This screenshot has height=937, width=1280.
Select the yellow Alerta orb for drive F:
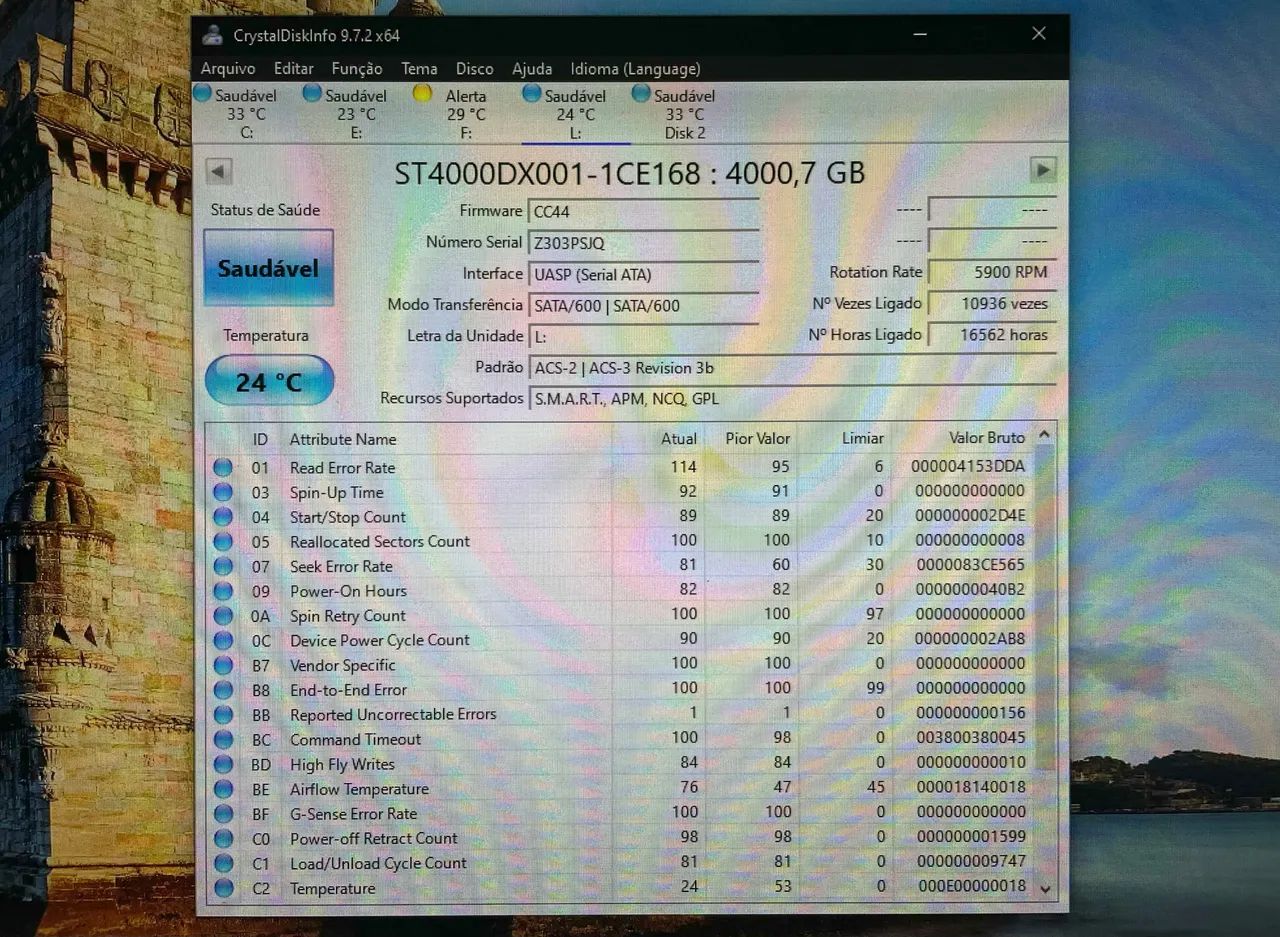(423, 94)
